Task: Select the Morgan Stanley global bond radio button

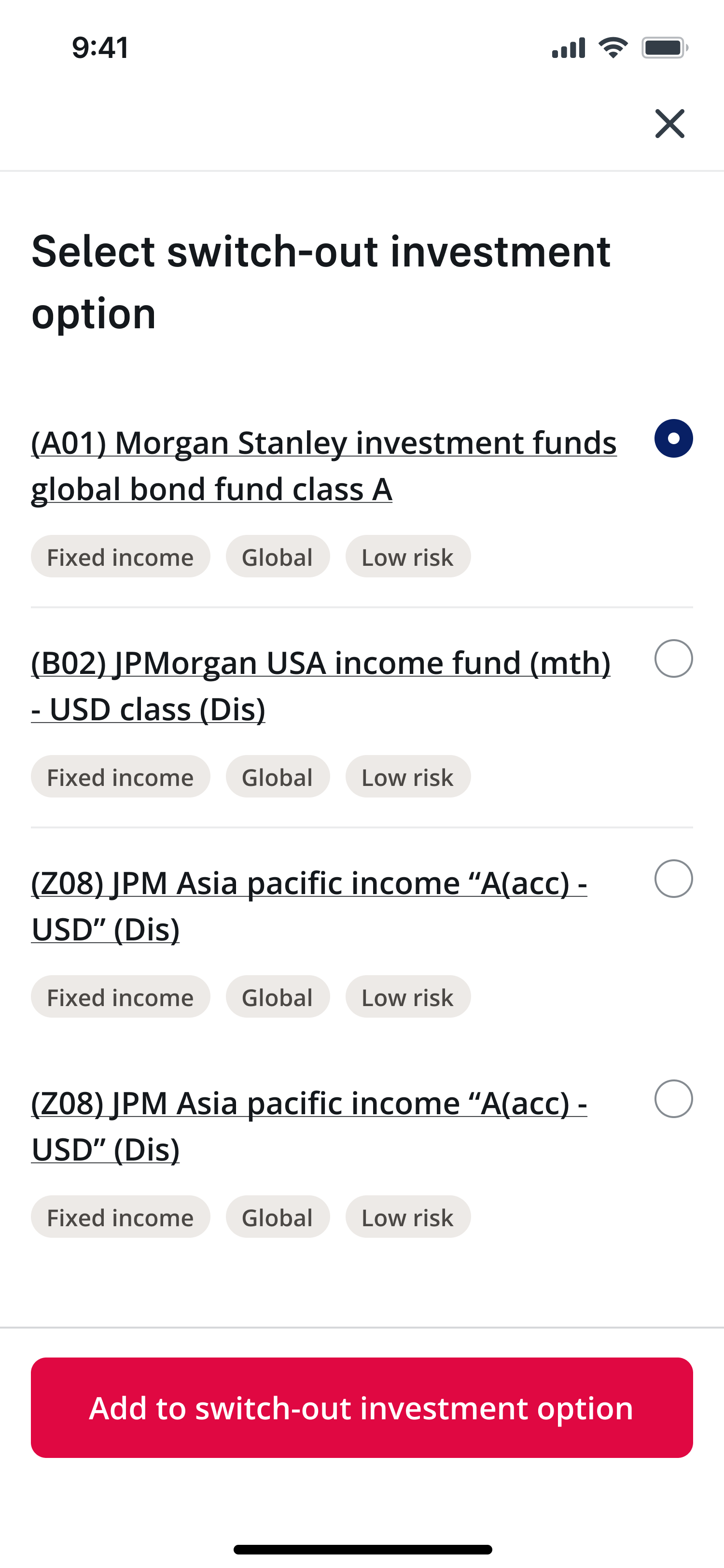Action: 673,438
